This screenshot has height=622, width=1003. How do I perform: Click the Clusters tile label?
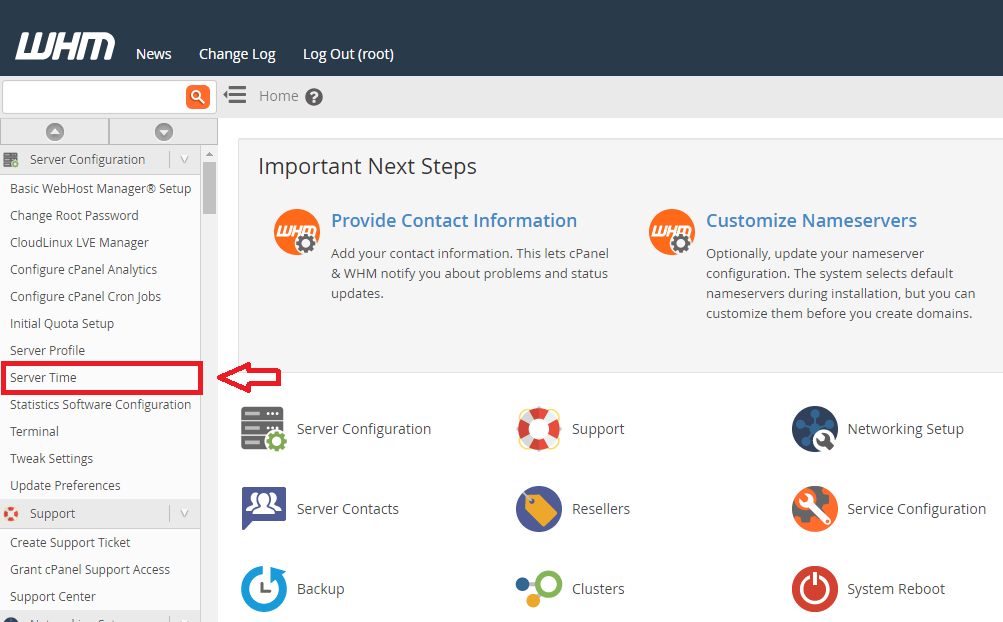coord(598,589)
